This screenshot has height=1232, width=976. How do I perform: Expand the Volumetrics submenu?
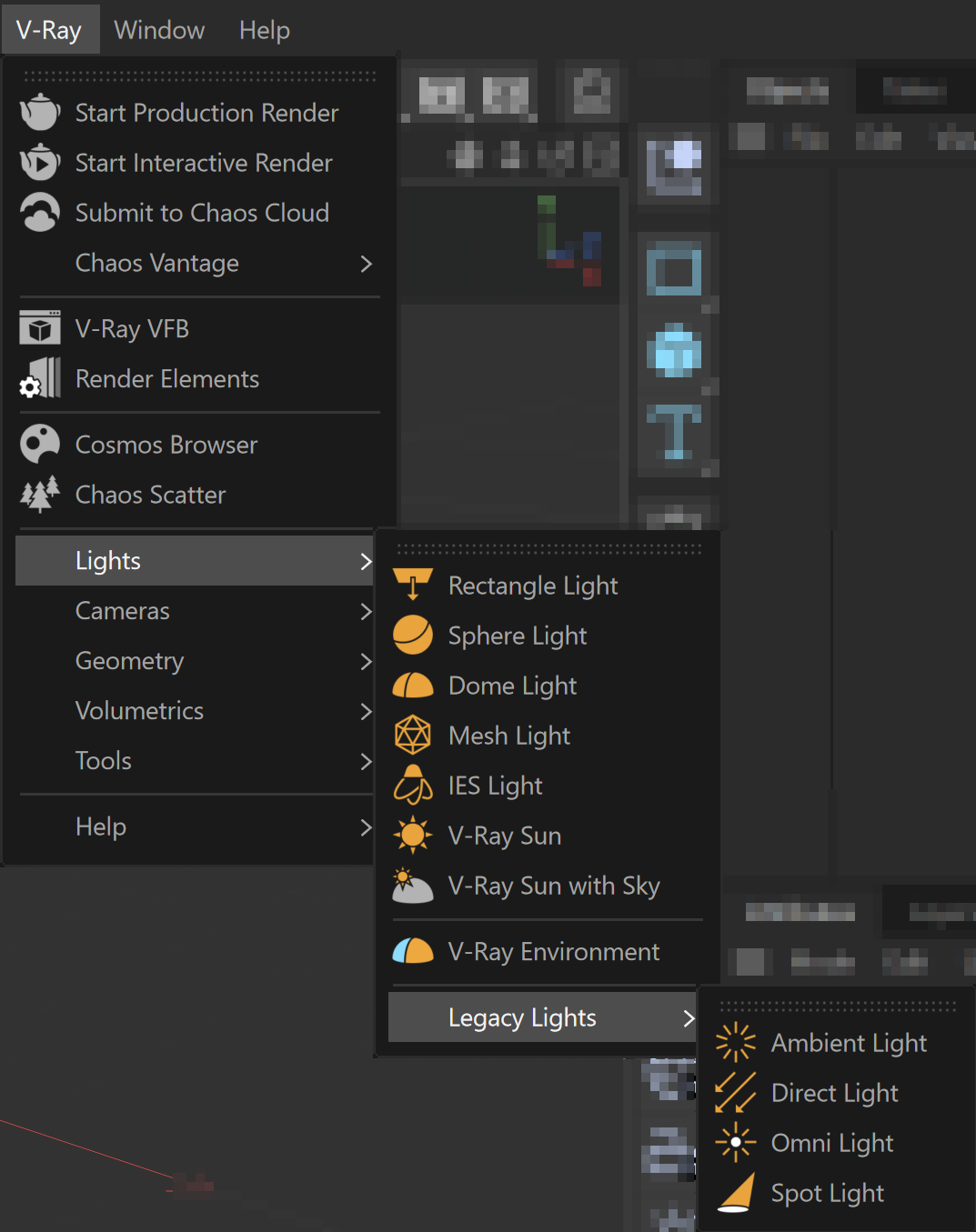tap(196, 711)
